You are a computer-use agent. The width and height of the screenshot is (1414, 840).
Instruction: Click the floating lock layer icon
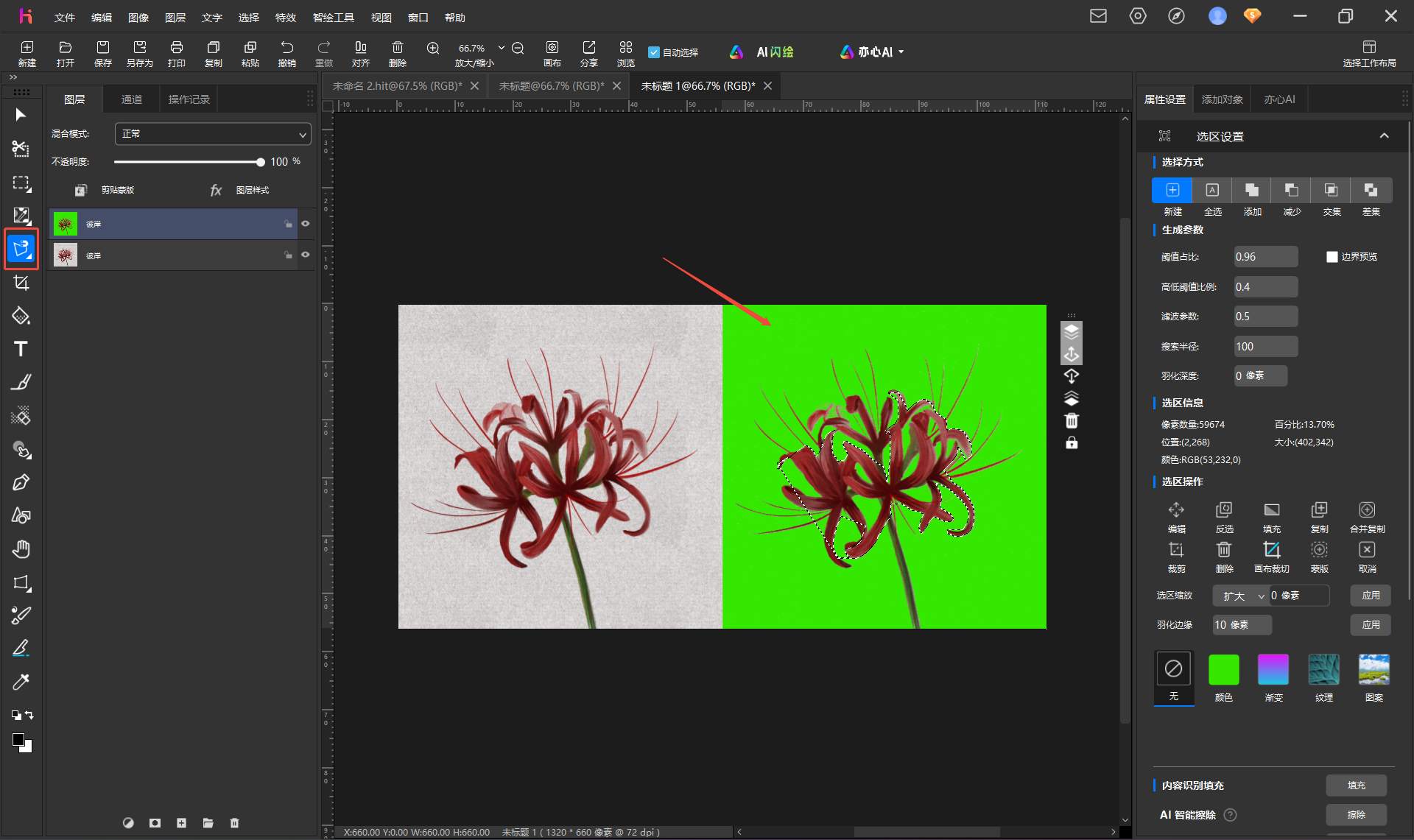click(1072, 442)
